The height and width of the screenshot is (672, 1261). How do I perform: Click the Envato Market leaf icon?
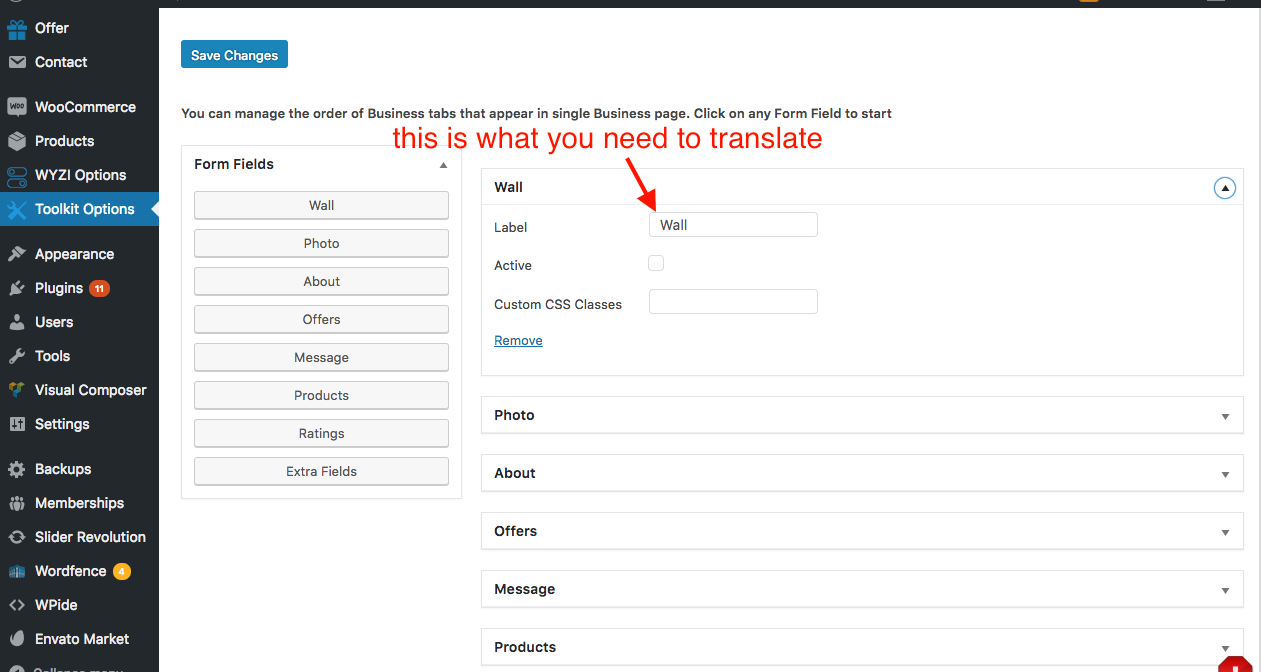(16, 639)
